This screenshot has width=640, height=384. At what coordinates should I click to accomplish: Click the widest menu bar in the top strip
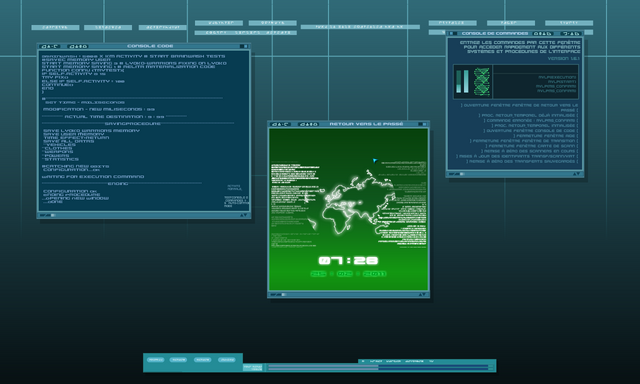coord(360,27)
